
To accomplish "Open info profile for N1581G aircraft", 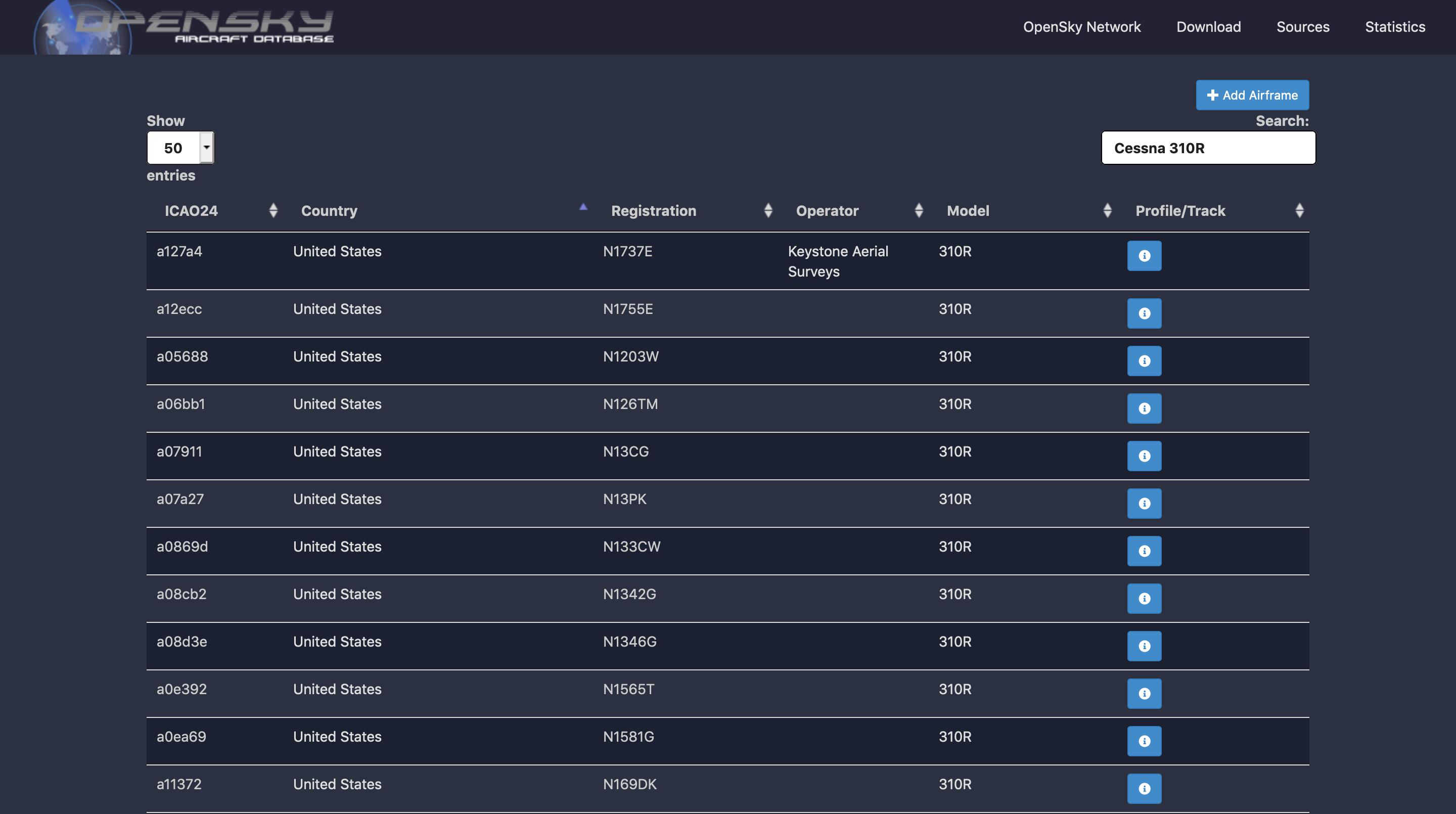I will coord(1144,741).
